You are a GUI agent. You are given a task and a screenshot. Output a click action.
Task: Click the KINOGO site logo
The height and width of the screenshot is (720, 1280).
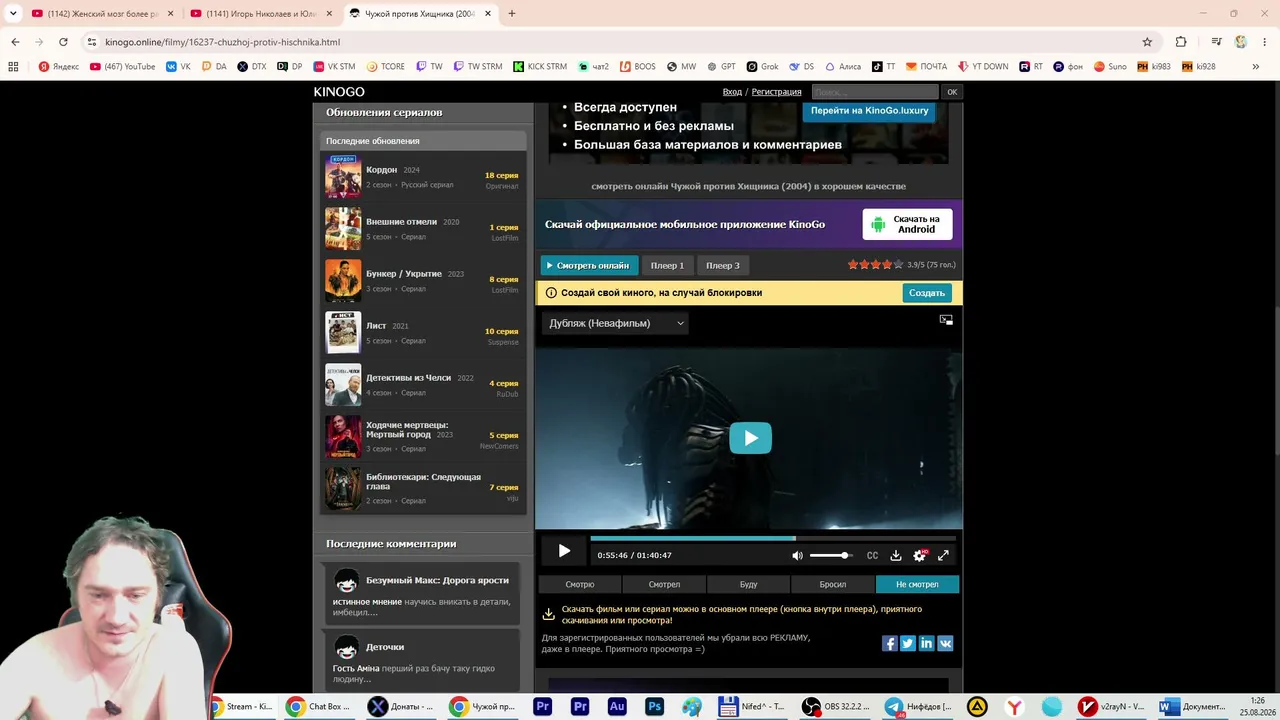(x=339, y=92)
